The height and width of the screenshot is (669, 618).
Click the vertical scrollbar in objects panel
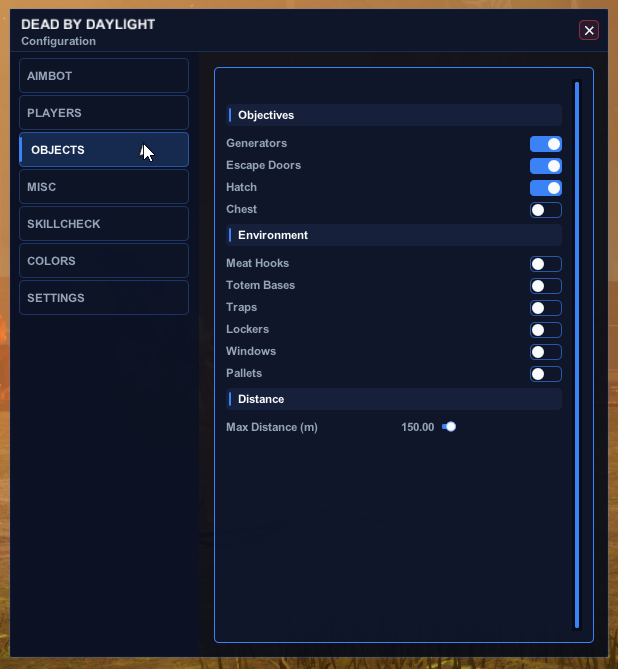click(x=577, y=355)
